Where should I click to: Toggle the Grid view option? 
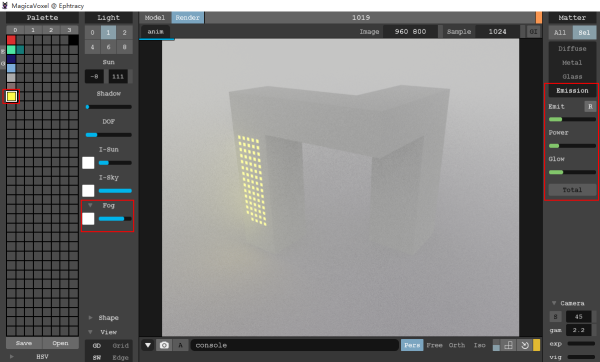pyautogui.click(x=121, y=346)
